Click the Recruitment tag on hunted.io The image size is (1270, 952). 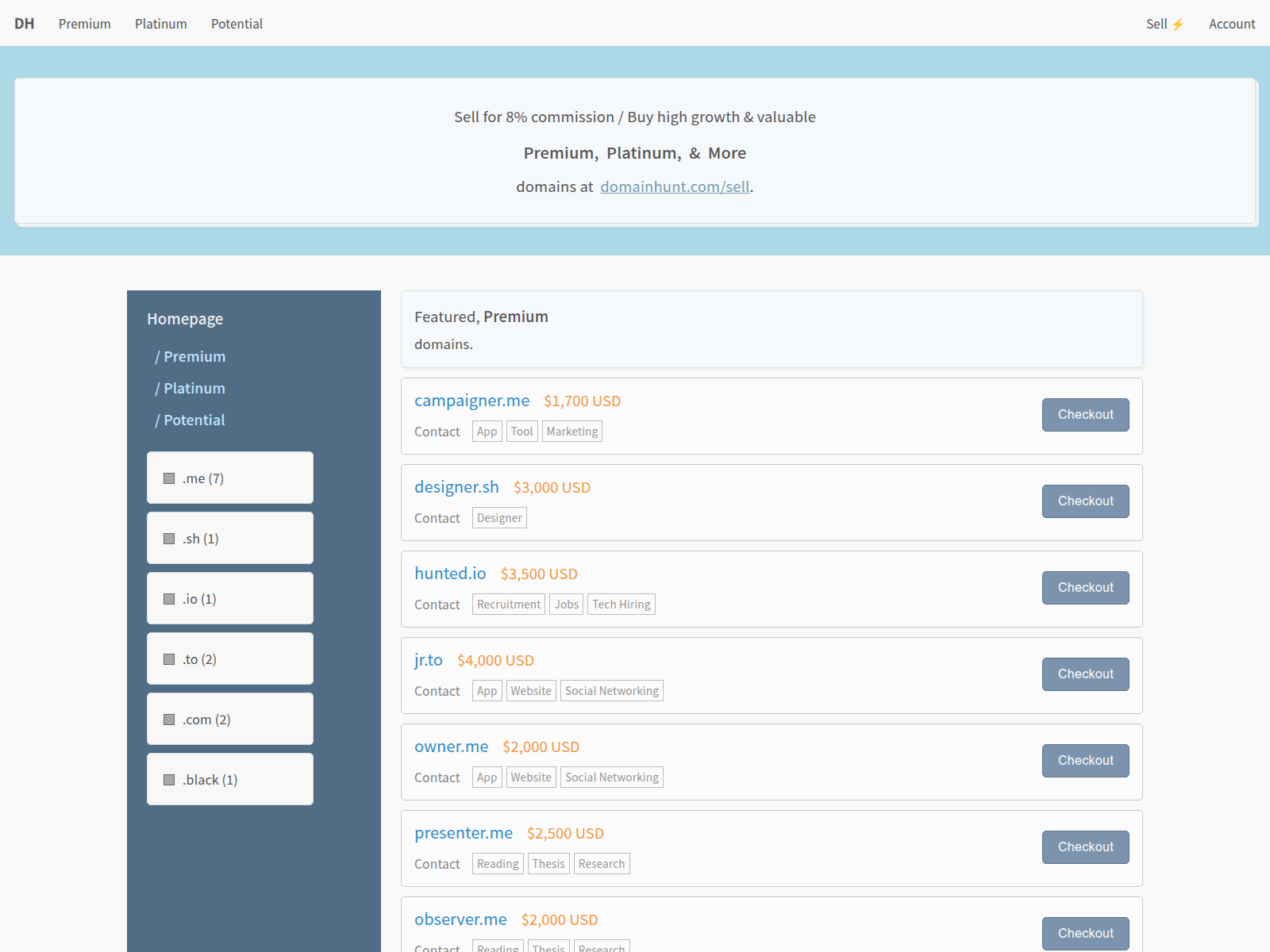509,605
